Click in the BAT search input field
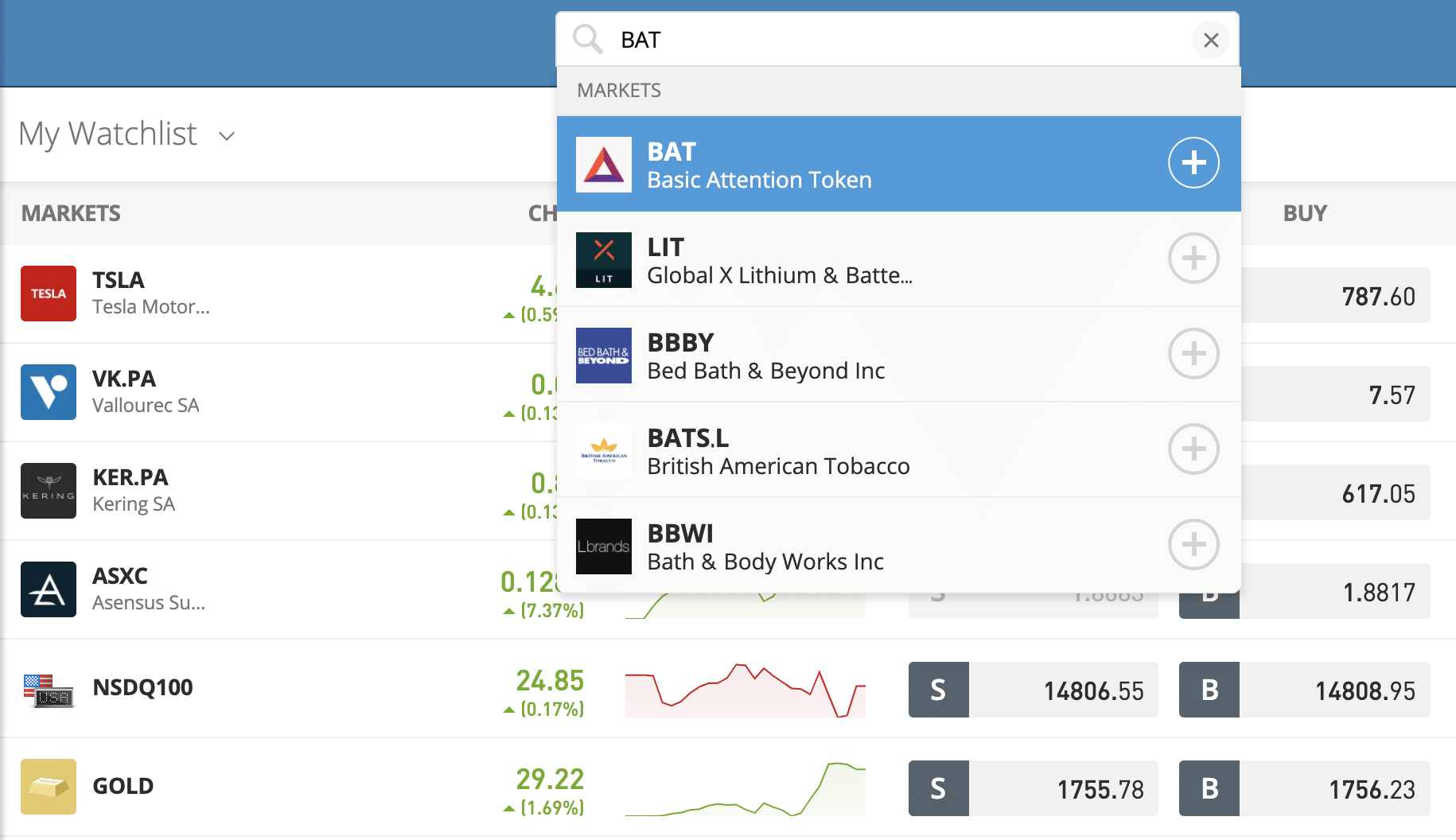Viewport: 1456px width, 840px height. tap(899, 40)
